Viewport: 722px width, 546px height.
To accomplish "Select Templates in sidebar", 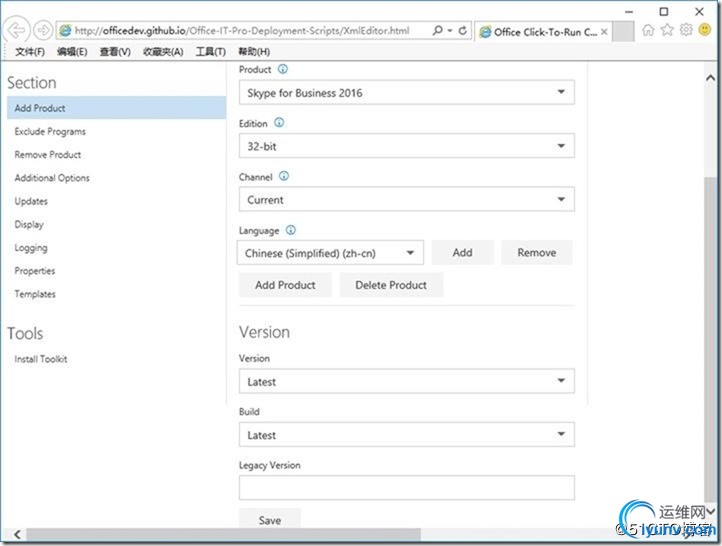I will coord(35,293).
